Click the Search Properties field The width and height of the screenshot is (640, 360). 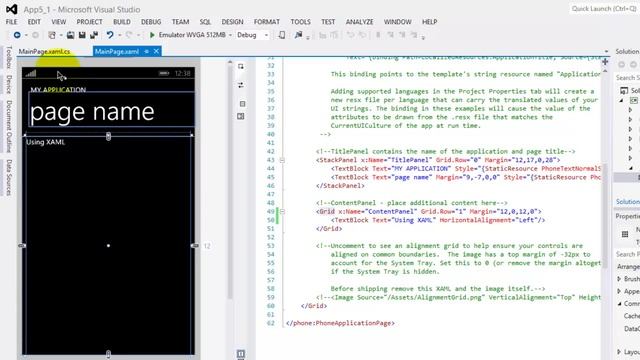coord(627,254)
